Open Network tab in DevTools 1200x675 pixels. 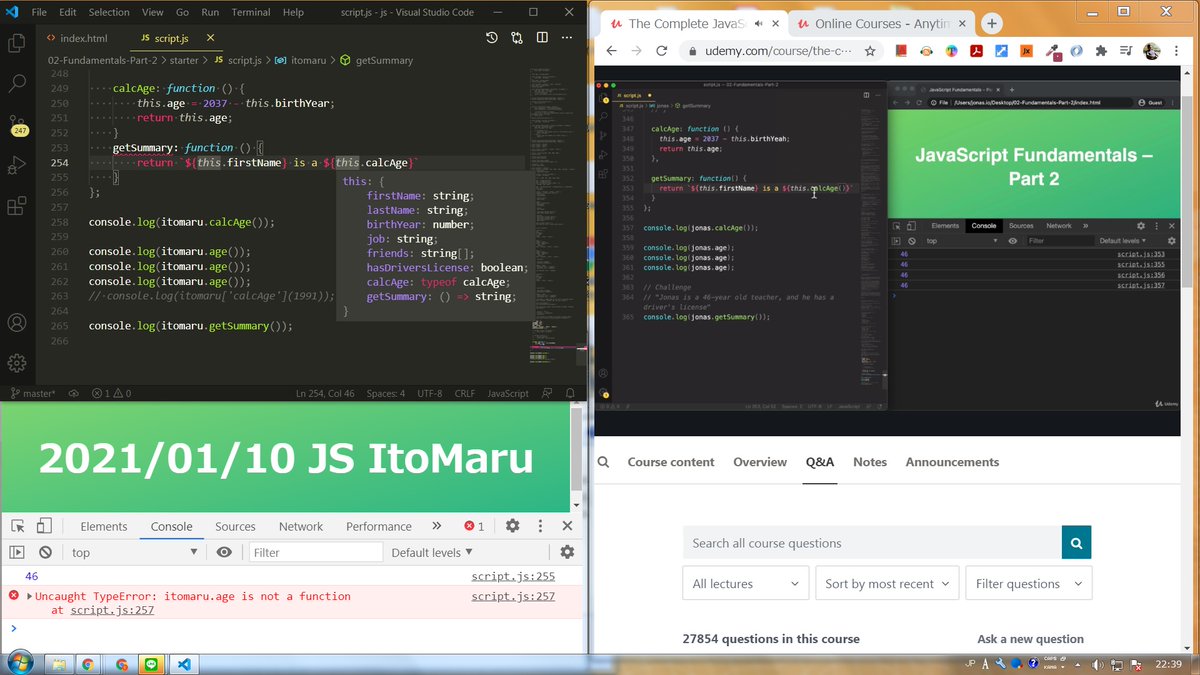[301, 526]
